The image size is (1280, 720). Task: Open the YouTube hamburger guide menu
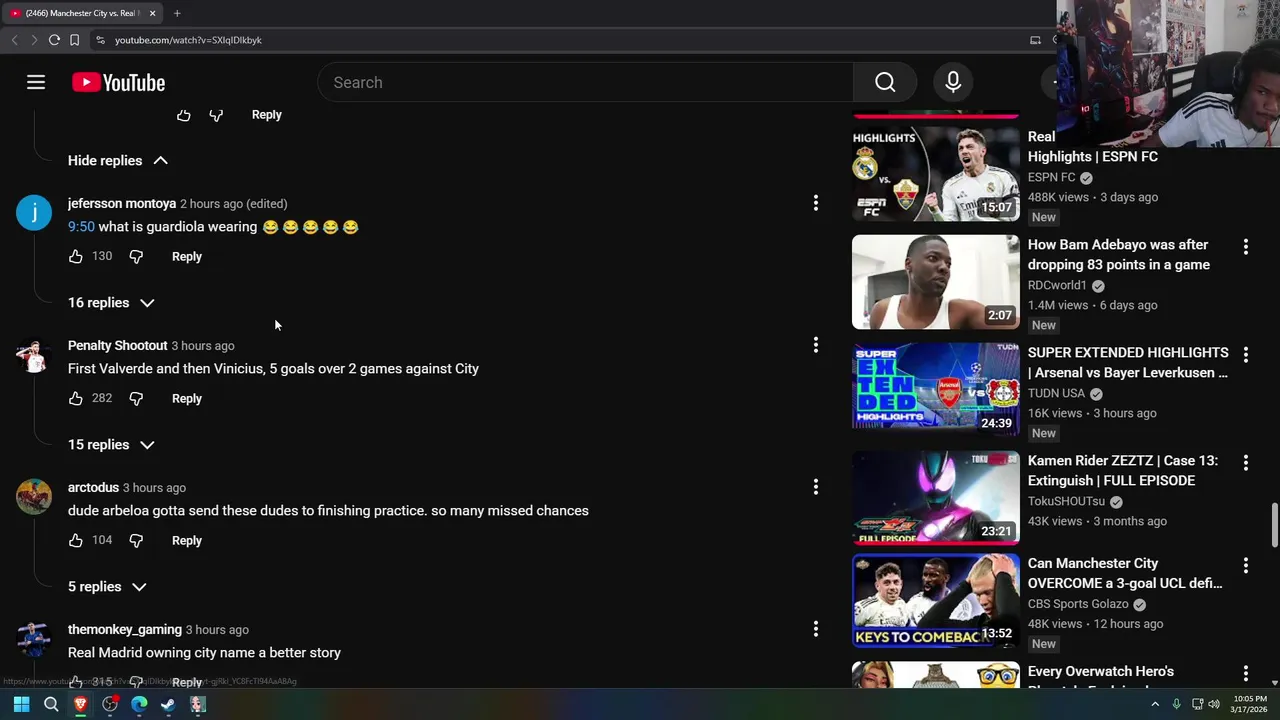[x=36, y=82]
